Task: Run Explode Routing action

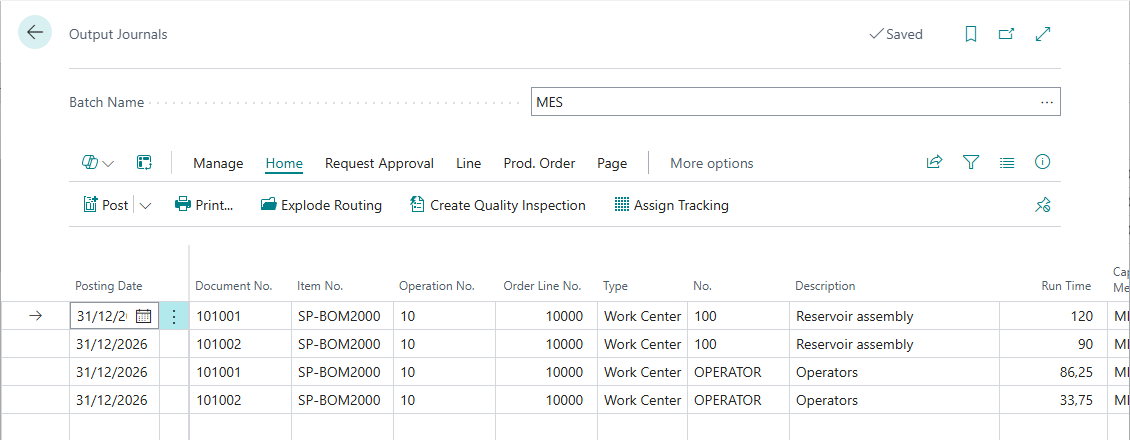Action: coord(321,205)
